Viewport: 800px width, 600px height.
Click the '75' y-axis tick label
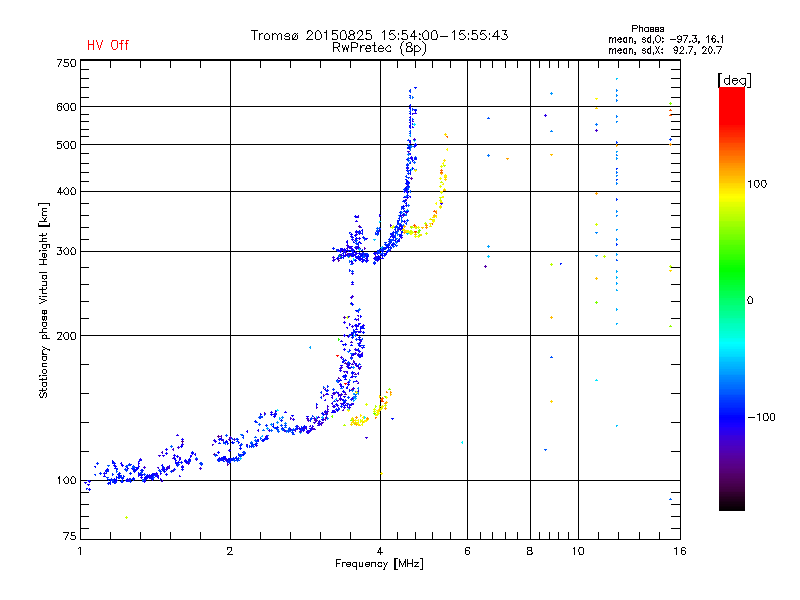tap(69, 536)
